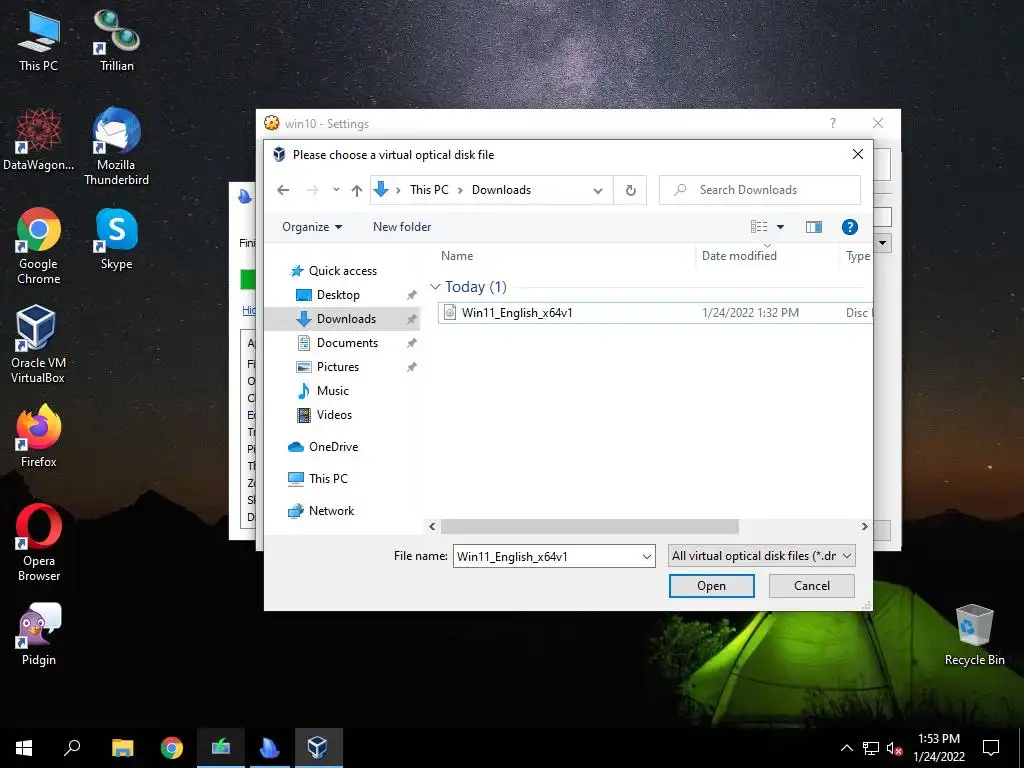Refresh the Downloads folder view
The height and width of the screenshot is (768, 1024).
coord(630,190)
